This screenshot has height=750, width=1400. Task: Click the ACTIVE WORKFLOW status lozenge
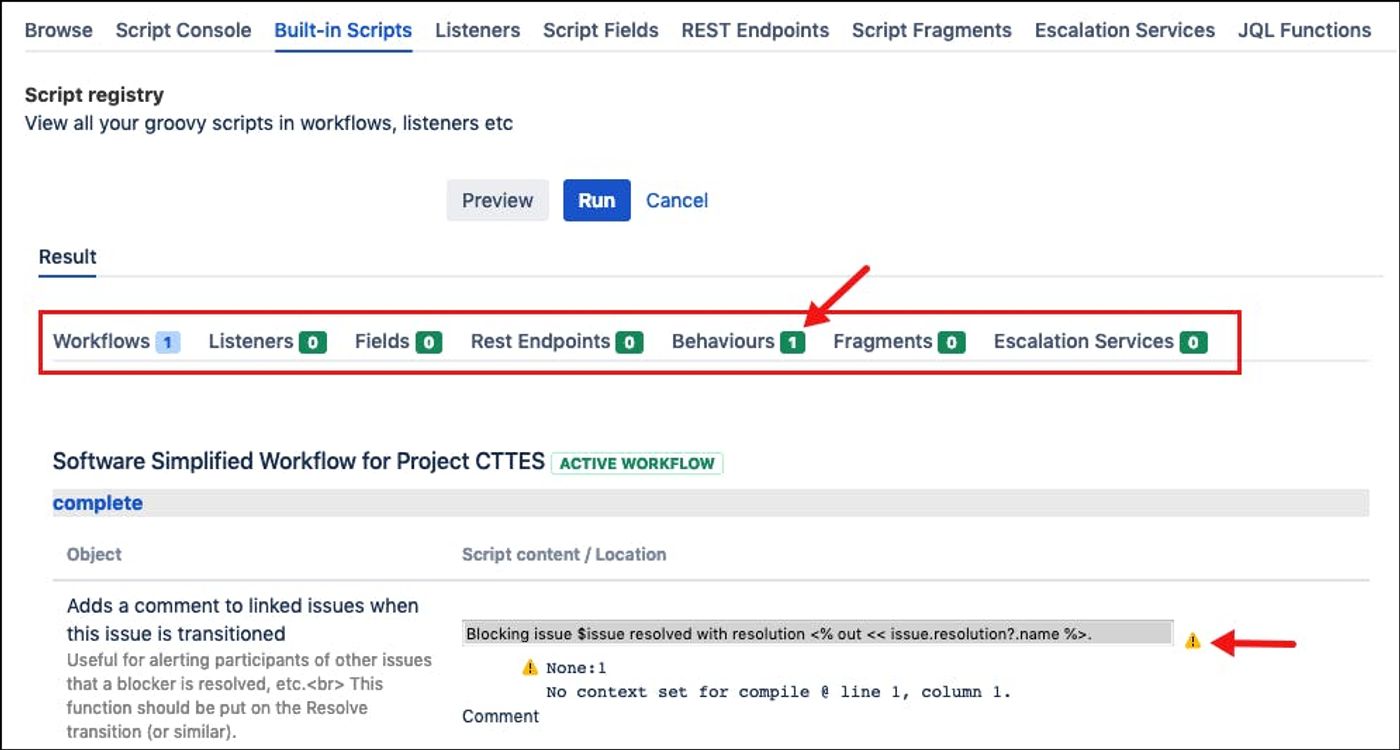tap(637, 463)
